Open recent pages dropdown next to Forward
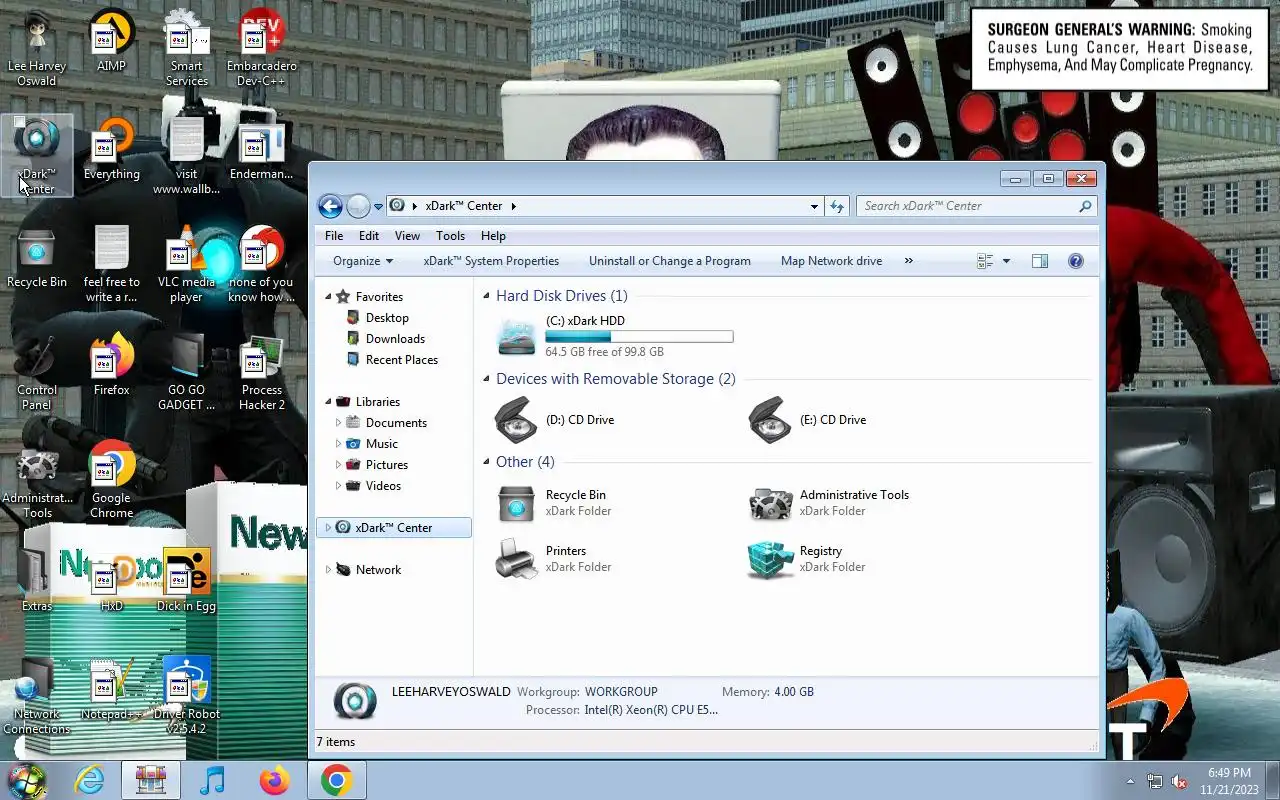The height and width of the screenshot is (800, 1280). coord(378,207)
